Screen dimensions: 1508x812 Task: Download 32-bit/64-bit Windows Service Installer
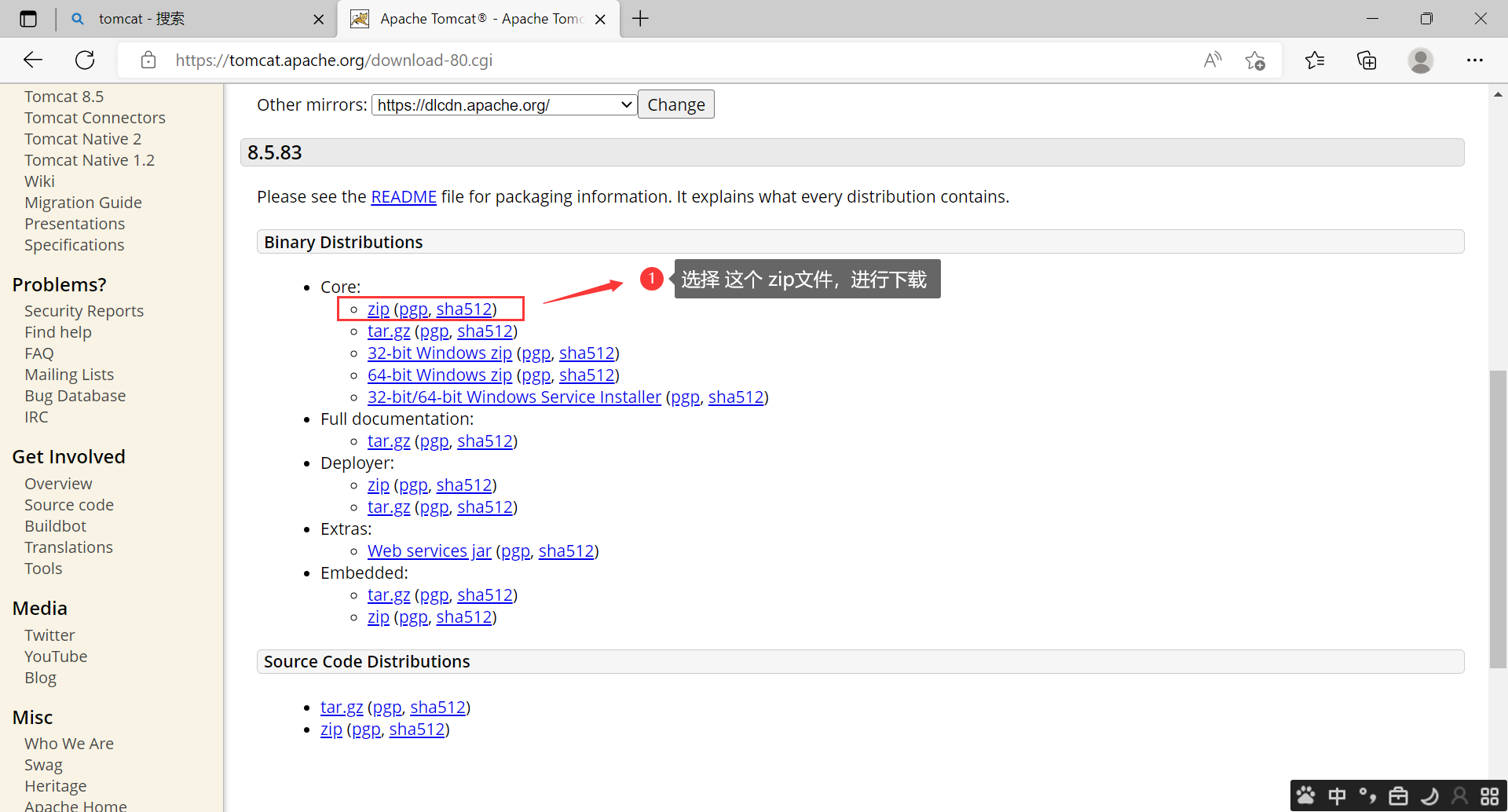click(x=514, y=397)
